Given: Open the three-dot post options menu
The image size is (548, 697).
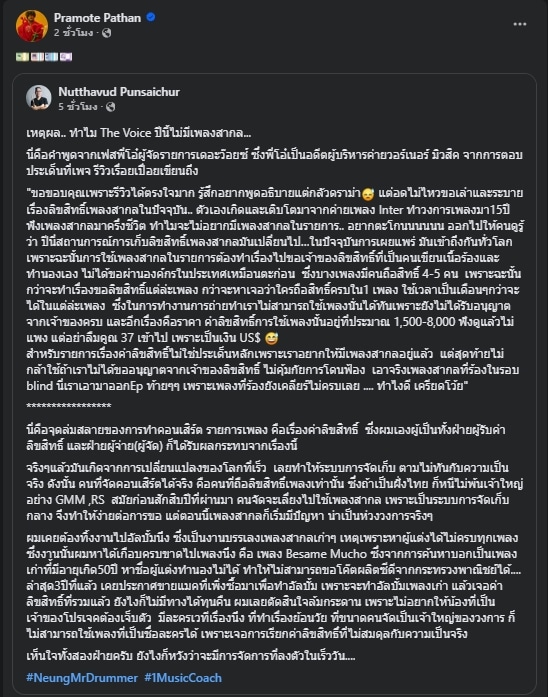Looking at the screenshot, I should (520, 24).
